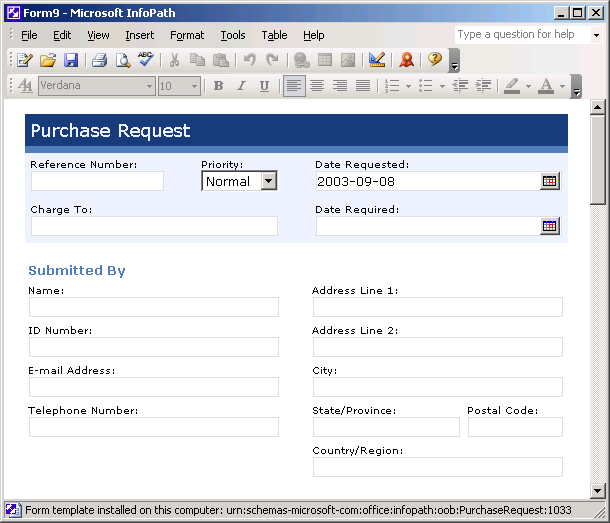610x523 pixels.
Task: Click the vertical scrollbar thumb
Action: pyautogui.click(x=597, y=160)
